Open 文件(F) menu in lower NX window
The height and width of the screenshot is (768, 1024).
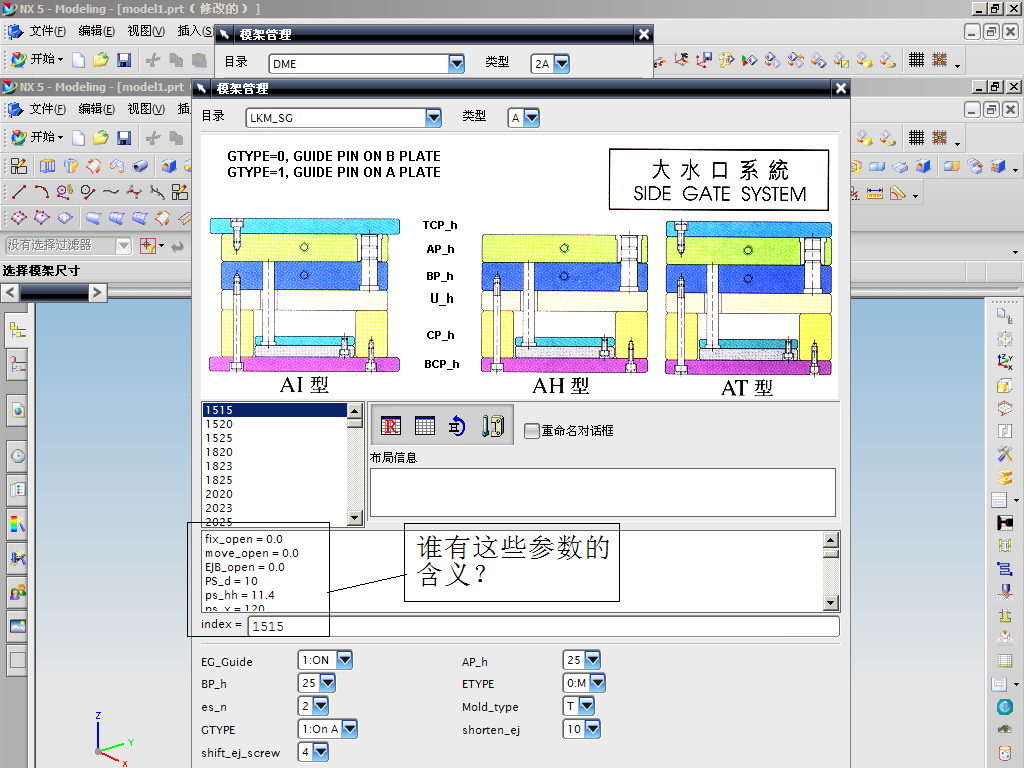47,109
